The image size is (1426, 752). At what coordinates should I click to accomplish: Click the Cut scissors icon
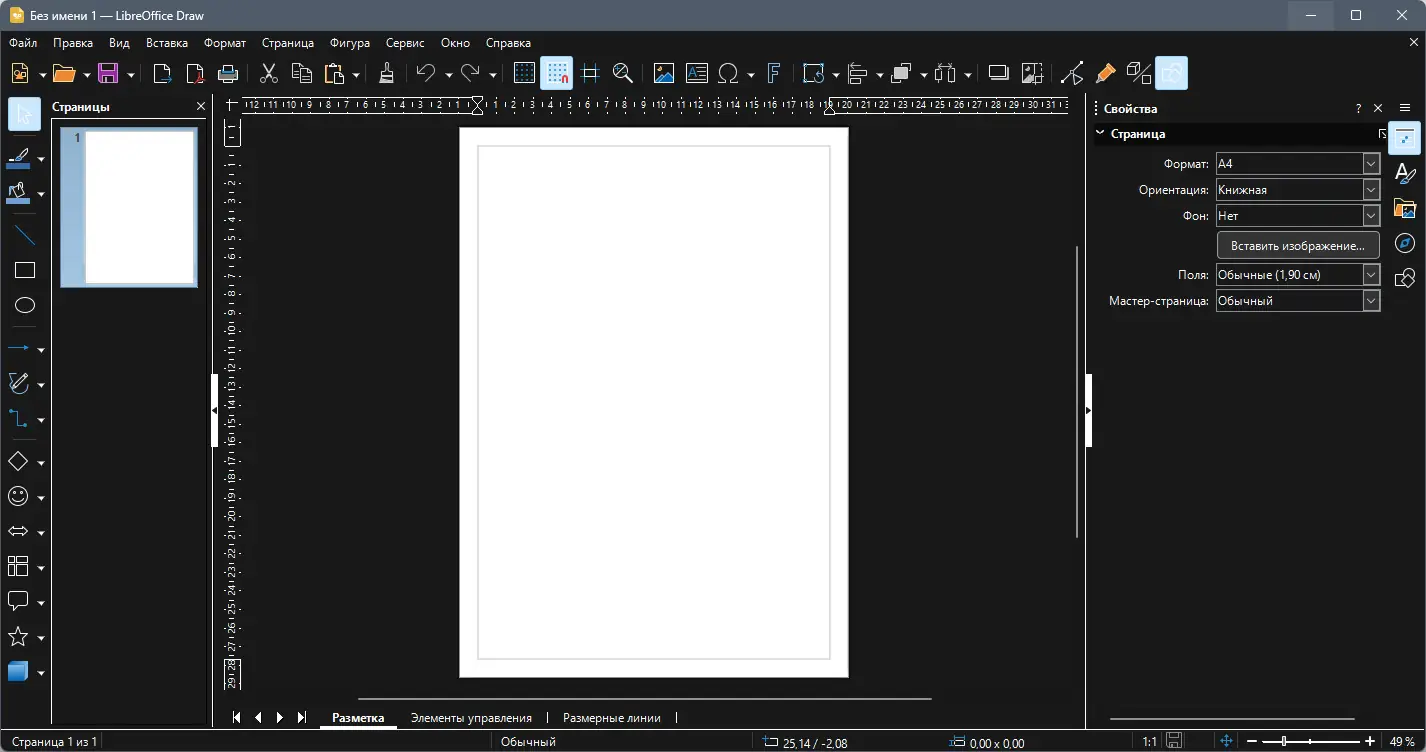pos(268,73)
